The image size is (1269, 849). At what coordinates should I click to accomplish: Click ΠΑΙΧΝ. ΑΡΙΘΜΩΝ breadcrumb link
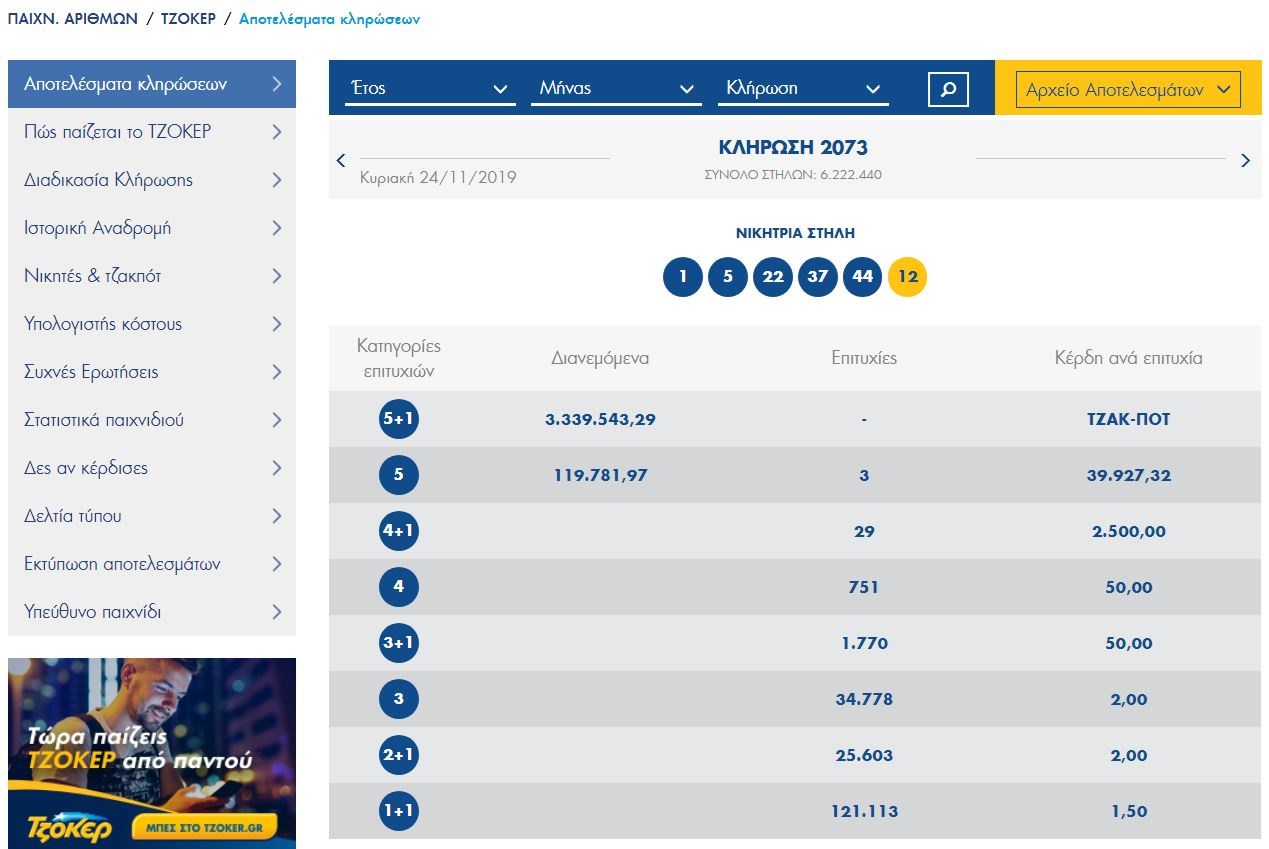coord(72,19)
